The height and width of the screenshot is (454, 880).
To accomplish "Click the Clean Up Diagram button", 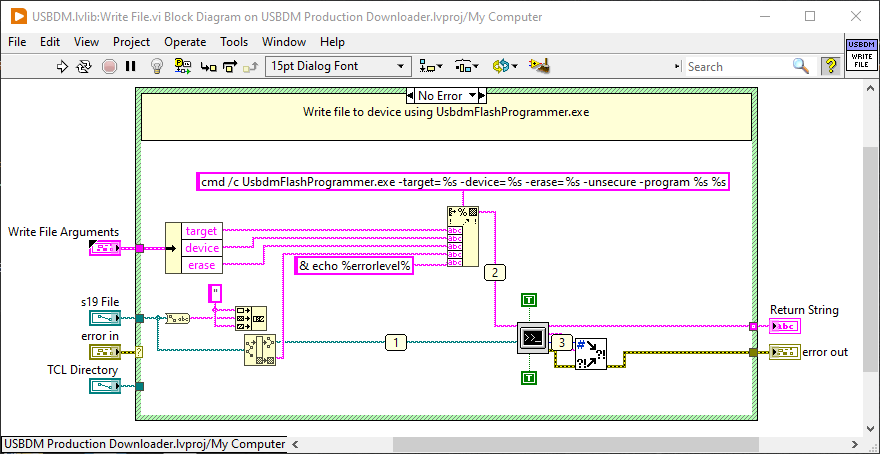I will pos(539,66).
